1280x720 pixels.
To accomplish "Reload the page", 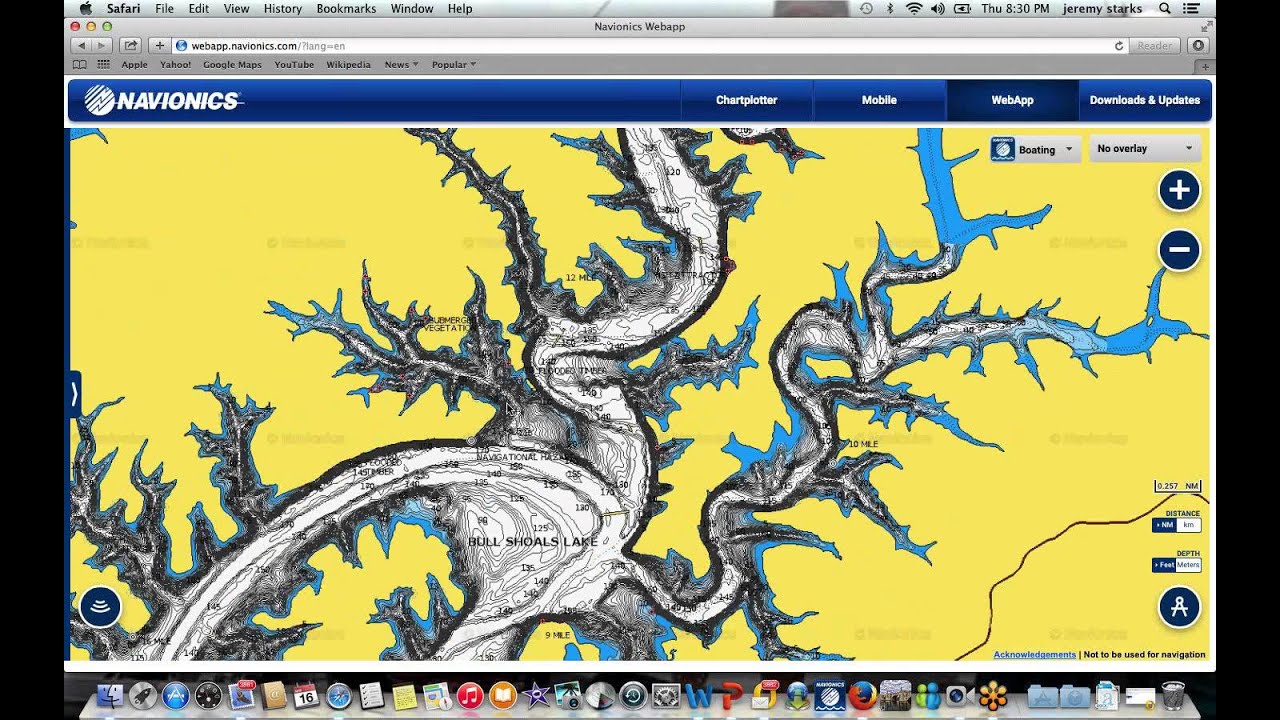I will [x=1119, y=46].
